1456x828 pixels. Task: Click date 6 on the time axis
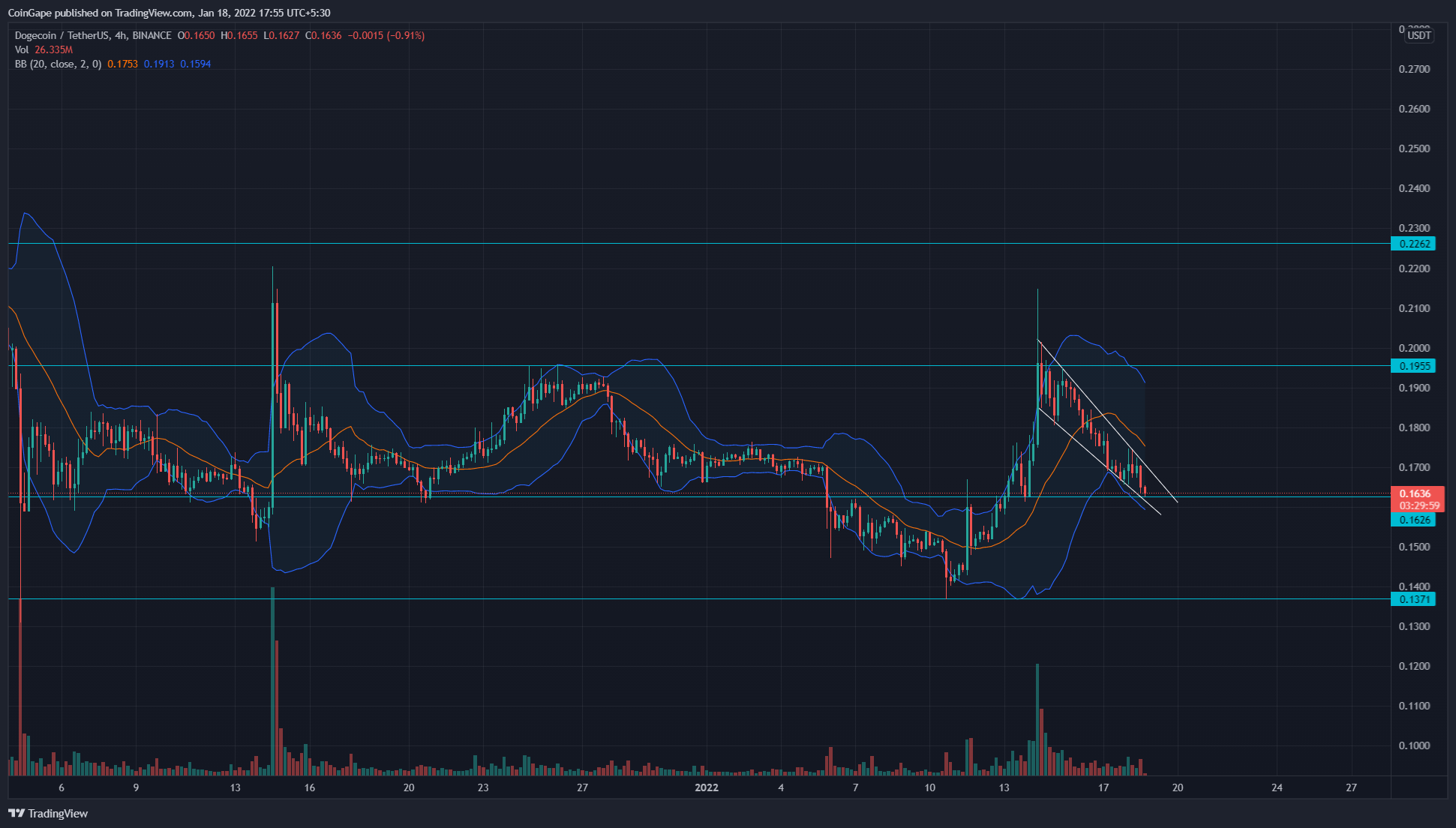coord(62,787)
